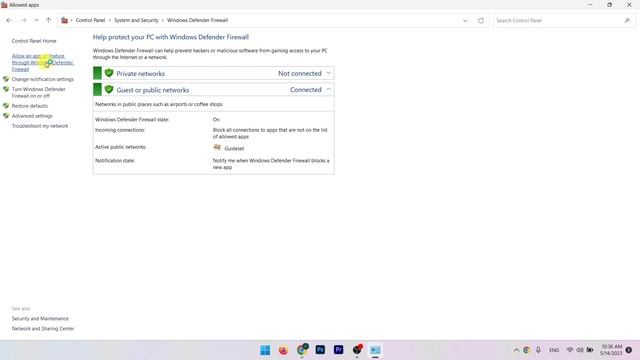The width and height of the screenshot is (640, 360).
Task: Click 'Incoming connections:' label
Action: 120,130
